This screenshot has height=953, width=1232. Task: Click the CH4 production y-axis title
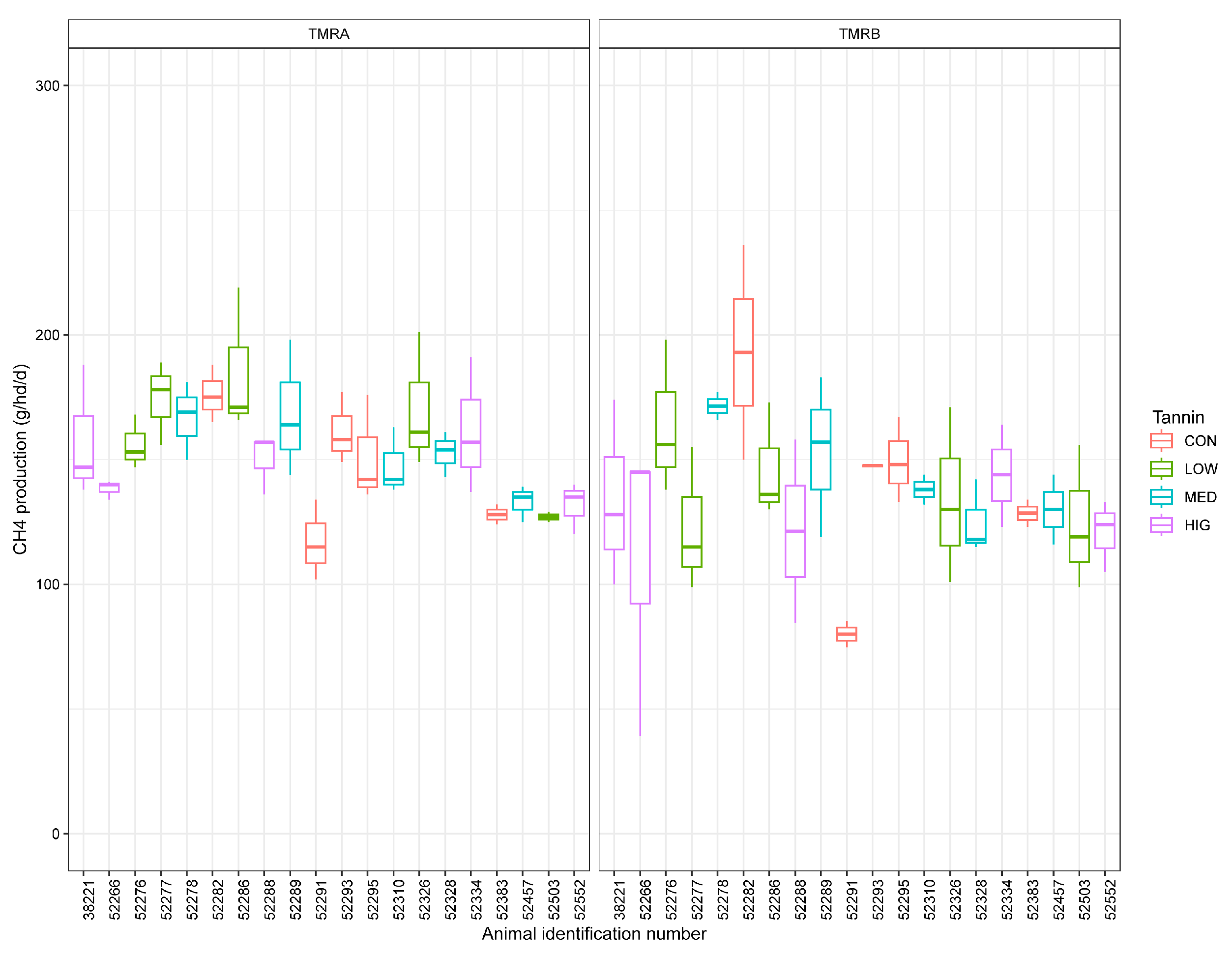(20, 459)
